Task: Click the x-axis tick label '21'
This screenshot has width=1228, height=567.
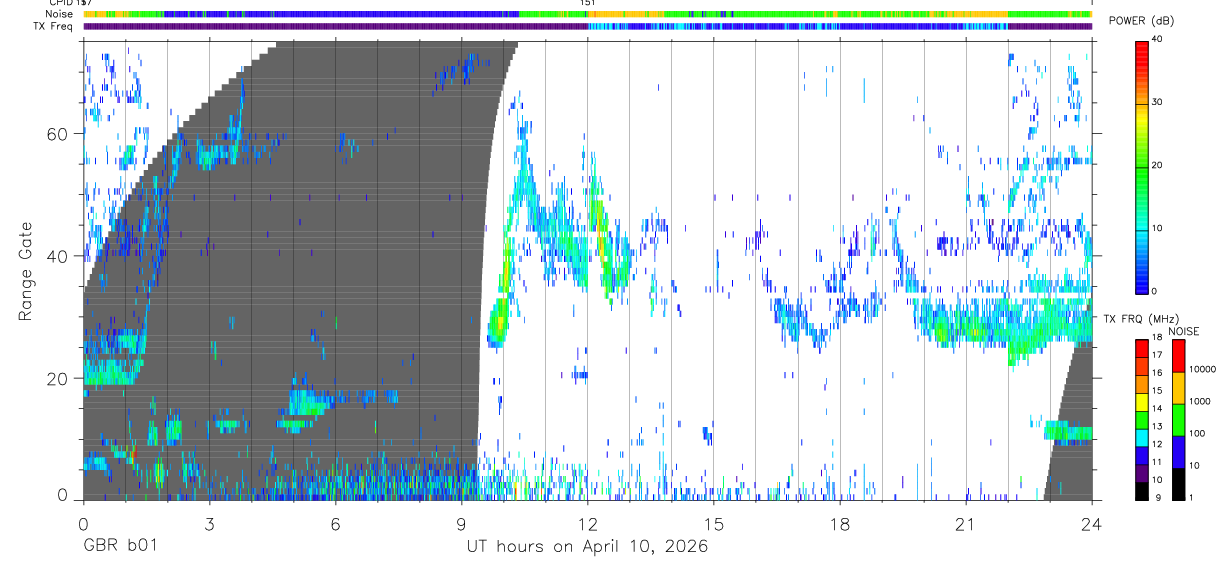Action: click(966, 524)
